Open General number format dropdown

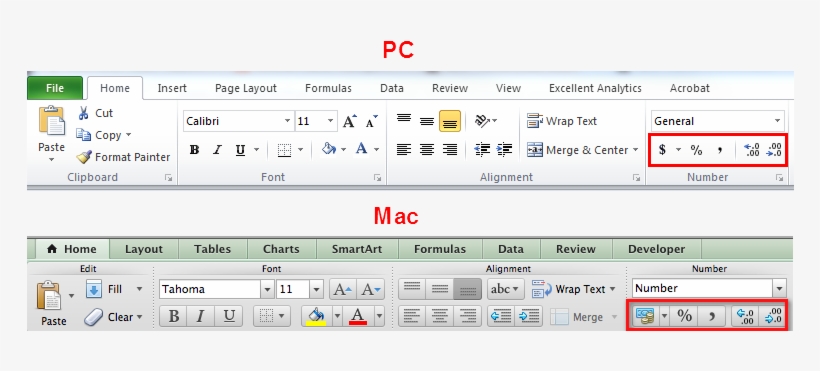tap(777, 121)
